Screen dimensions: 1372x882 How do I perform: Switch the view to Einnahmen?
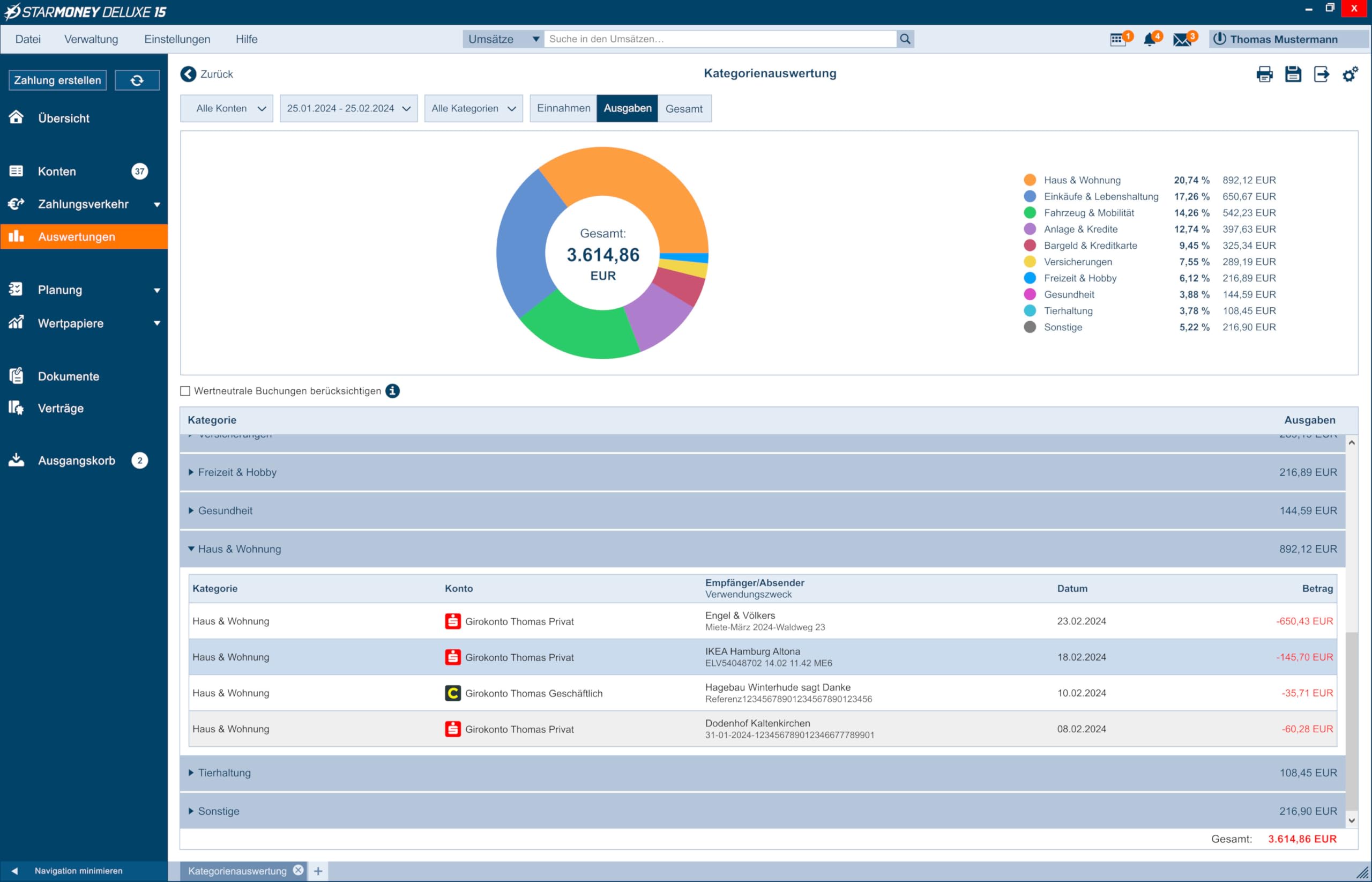pos(563,108)
